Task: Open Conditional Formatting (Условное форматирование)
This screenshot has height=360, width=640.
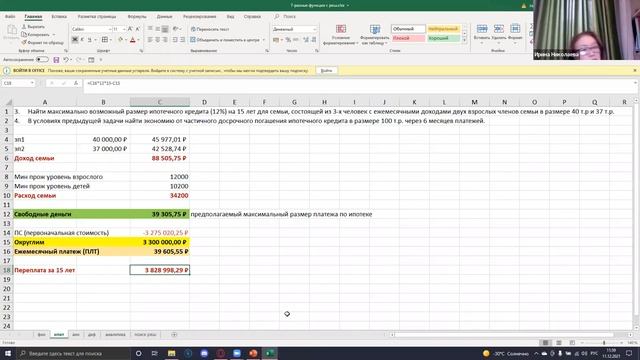Action: pos(340,34)
